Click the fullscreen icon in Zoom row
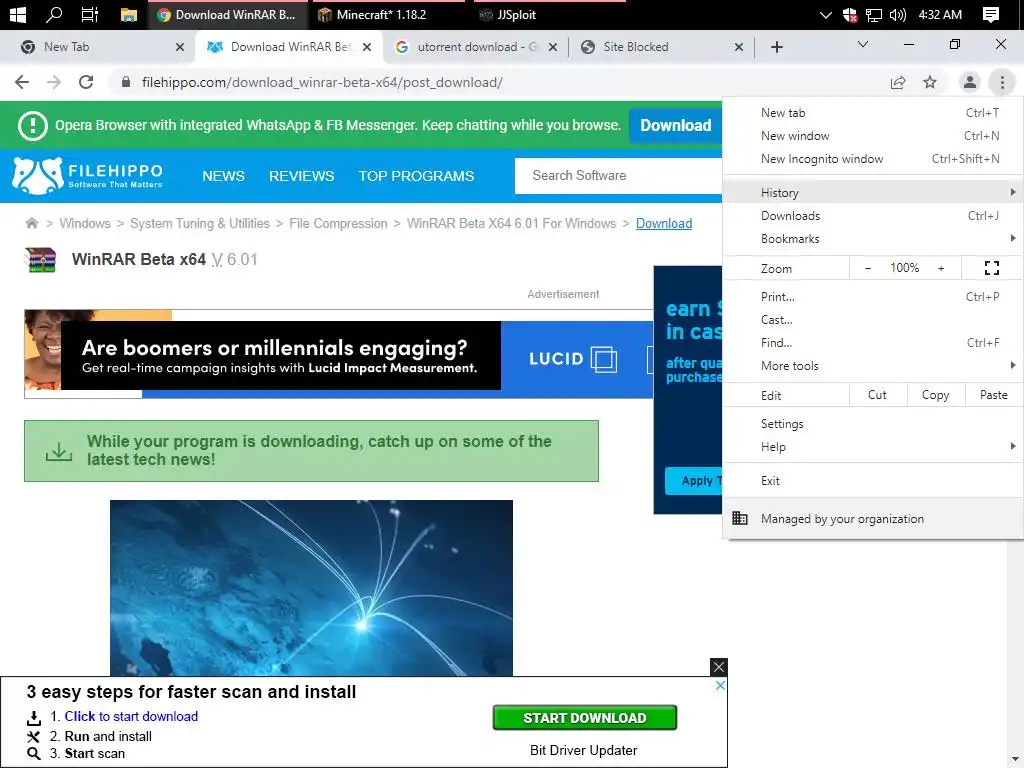This screenshot has width=1024, height=768. tap(991, 268)
